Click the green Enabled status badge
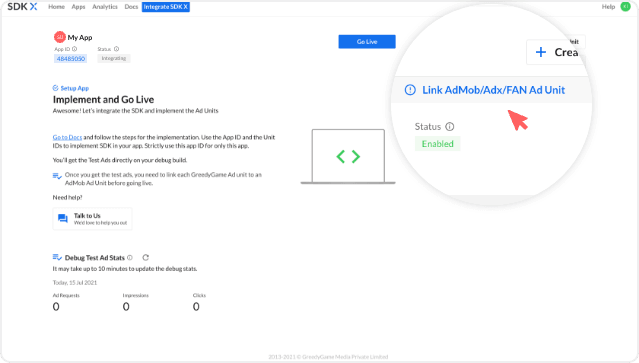Image resolution: width=639 pixels, height=363 pixels. [437, 144]
